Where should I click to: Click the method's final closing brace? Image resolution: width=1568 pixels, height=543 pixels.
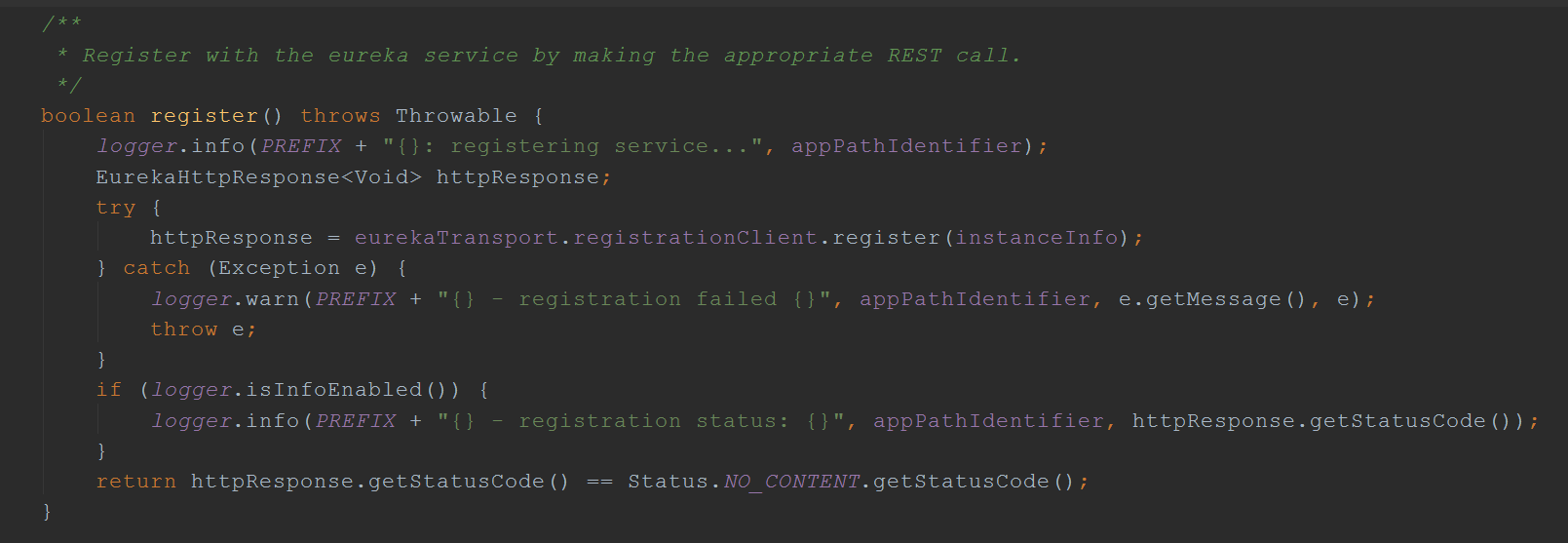coord(46,512)
